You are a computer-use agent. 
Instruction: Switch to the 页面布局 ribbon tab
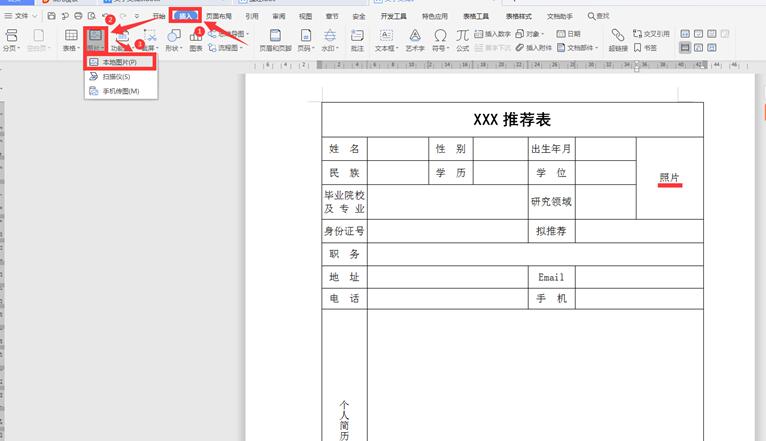(x=218, y=16)
